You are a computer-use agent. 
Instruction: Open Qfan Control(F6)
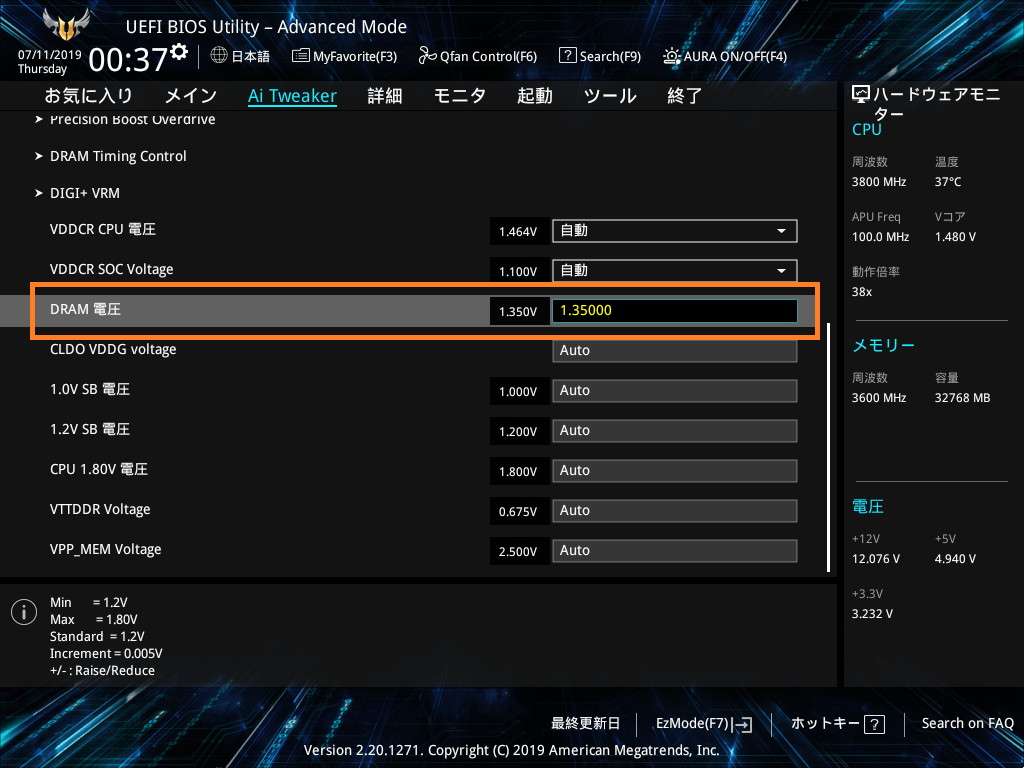click(477, 56)
